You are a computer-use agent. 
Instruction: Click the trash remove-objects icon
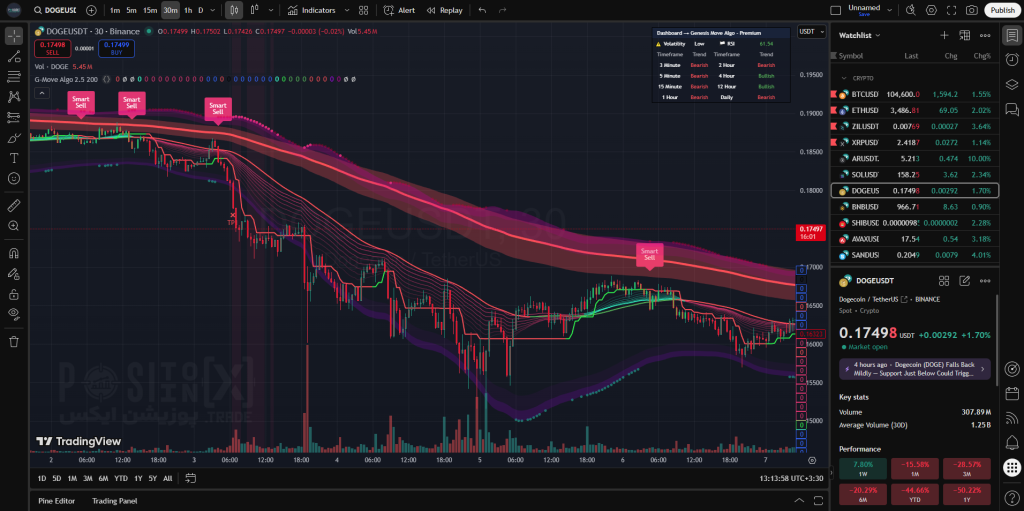point(14,341)
